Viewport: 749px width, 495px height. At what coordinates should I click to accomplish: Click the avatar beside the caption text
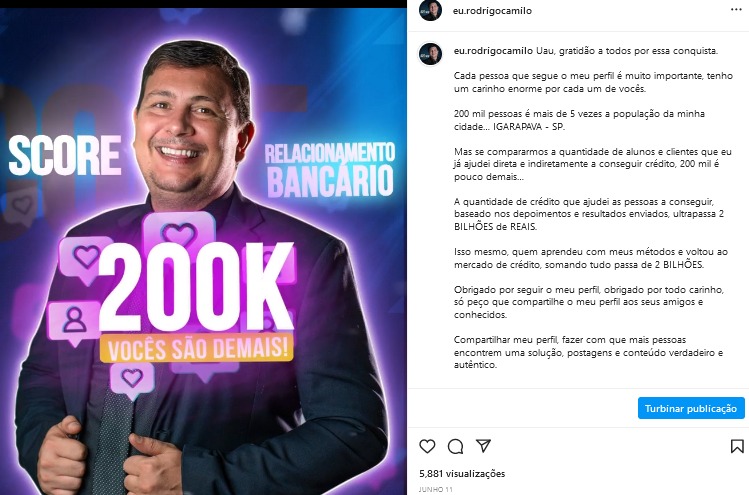pos(430,54)
